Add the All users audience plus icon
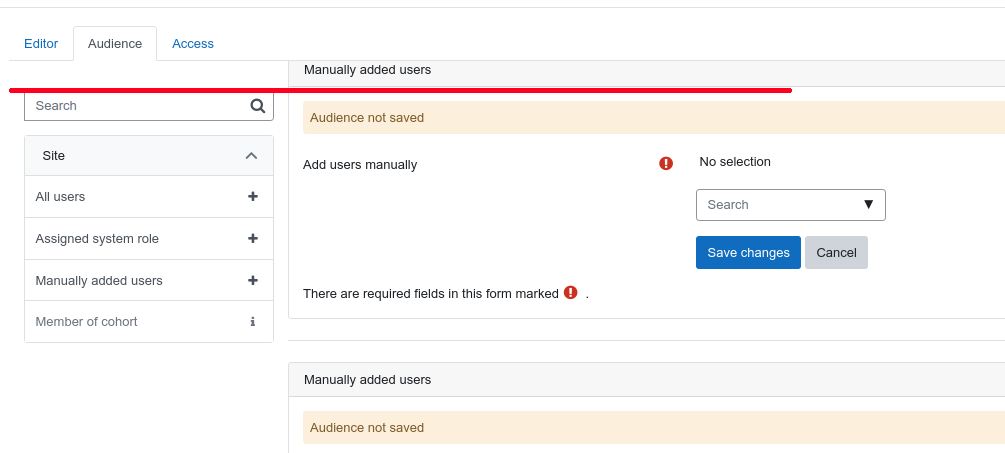 coord(253,197)
